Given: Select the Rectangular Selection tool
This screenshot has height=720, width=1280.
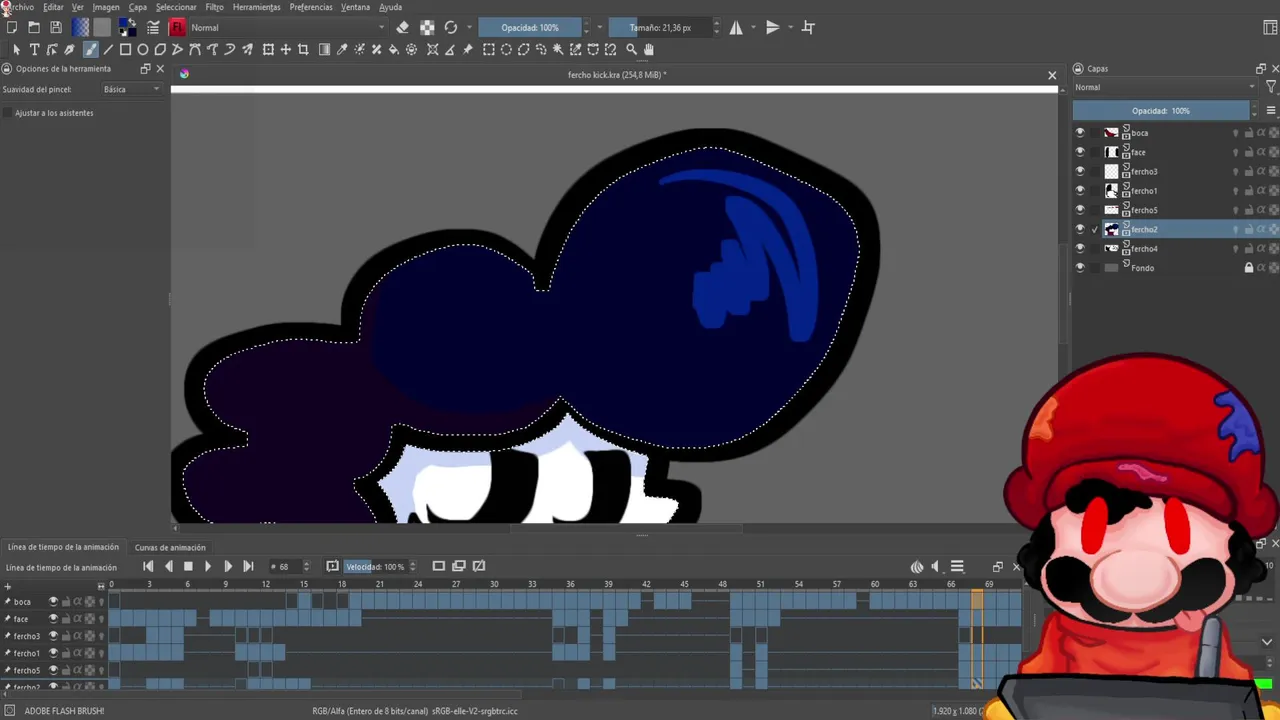Looking at the screenshot, I should tap(488, 49).
